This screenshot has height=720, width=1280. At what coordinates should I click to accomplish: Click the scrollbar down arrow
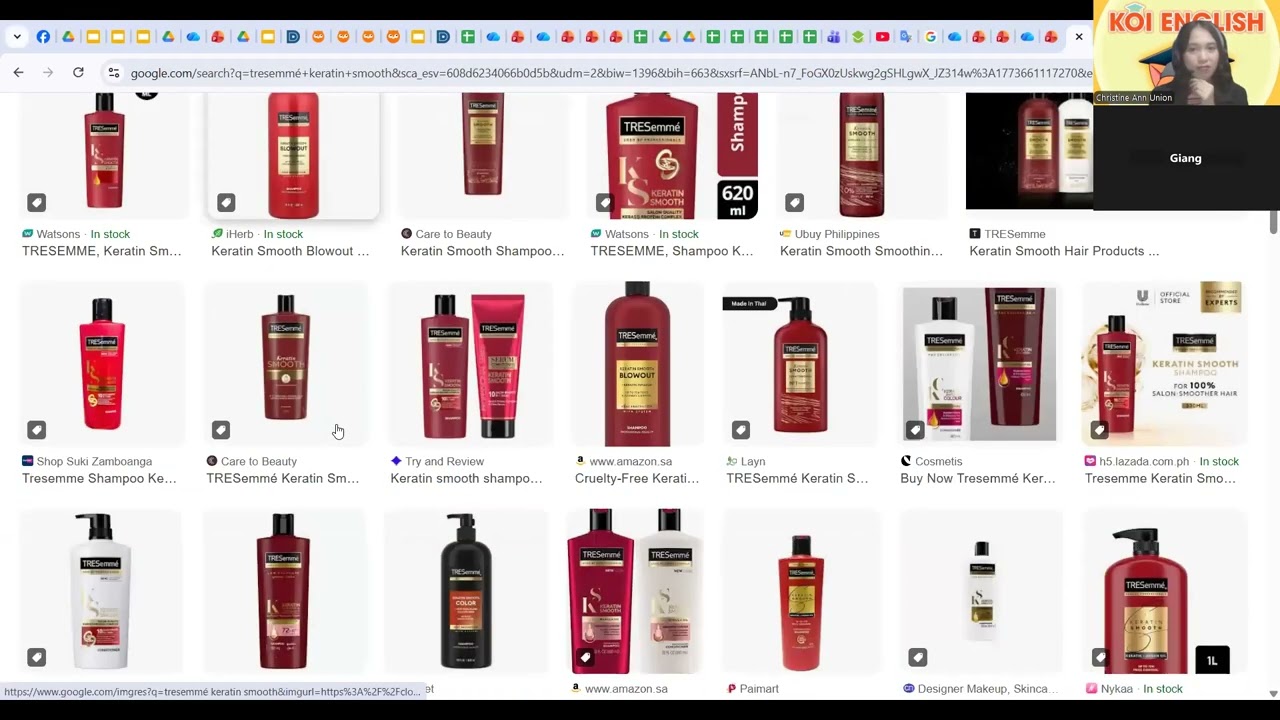[1273, 693]
